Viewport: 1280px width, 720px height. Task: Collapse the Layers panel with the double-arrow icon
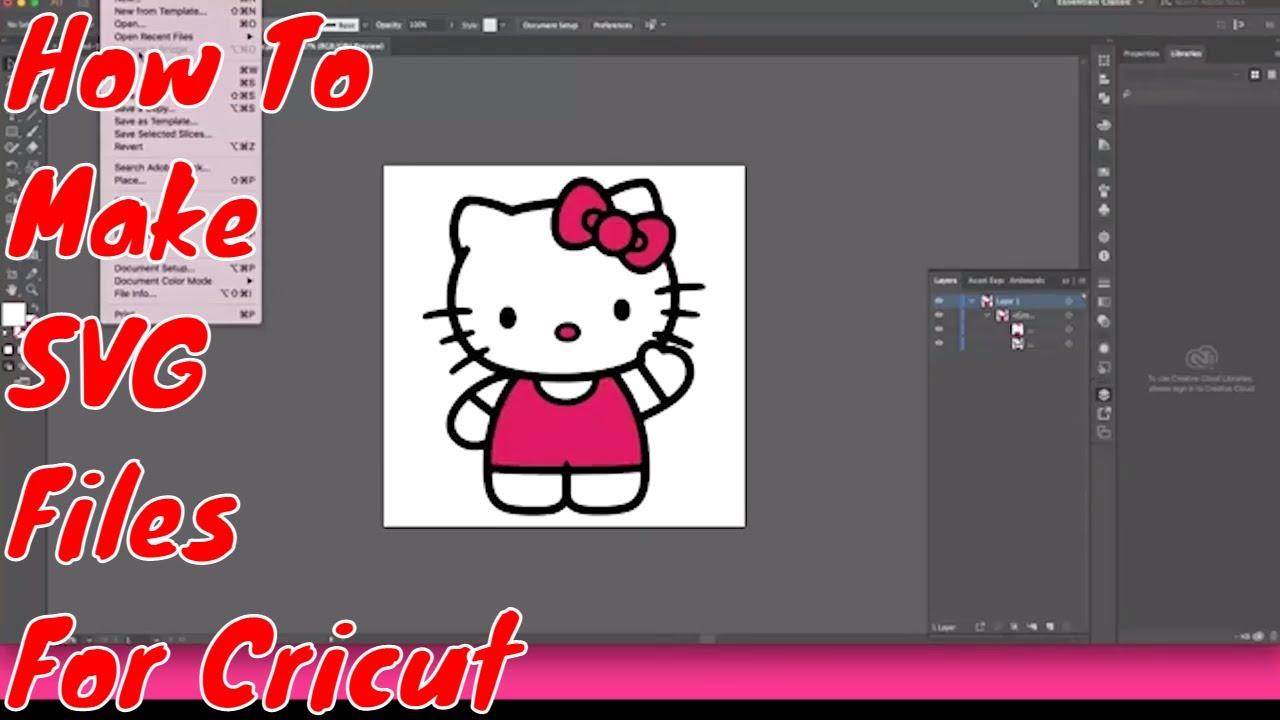1065,281
